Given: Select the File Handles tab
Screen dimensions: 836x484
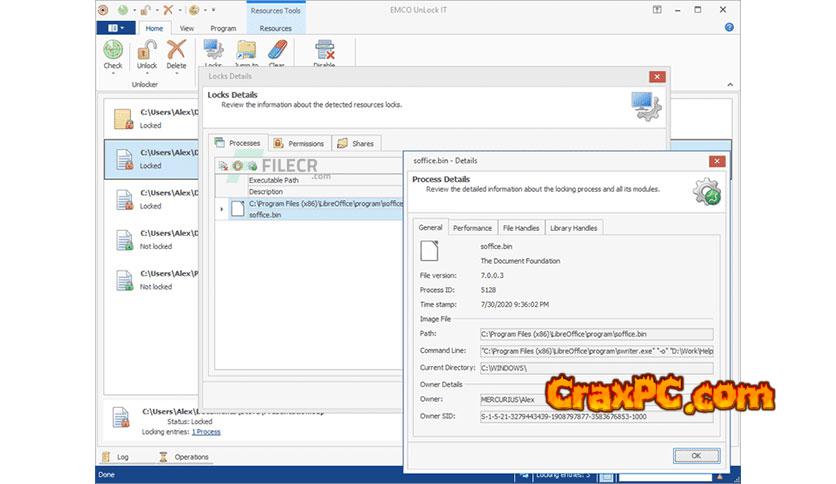Looking at the screenshot, I should click(x=520, y=228).
